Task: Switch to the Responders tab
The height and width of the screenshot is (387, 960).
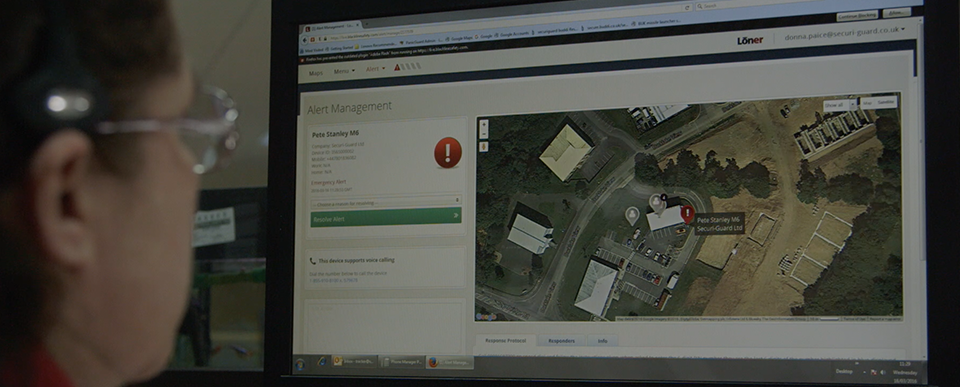Action: [561, 340]
